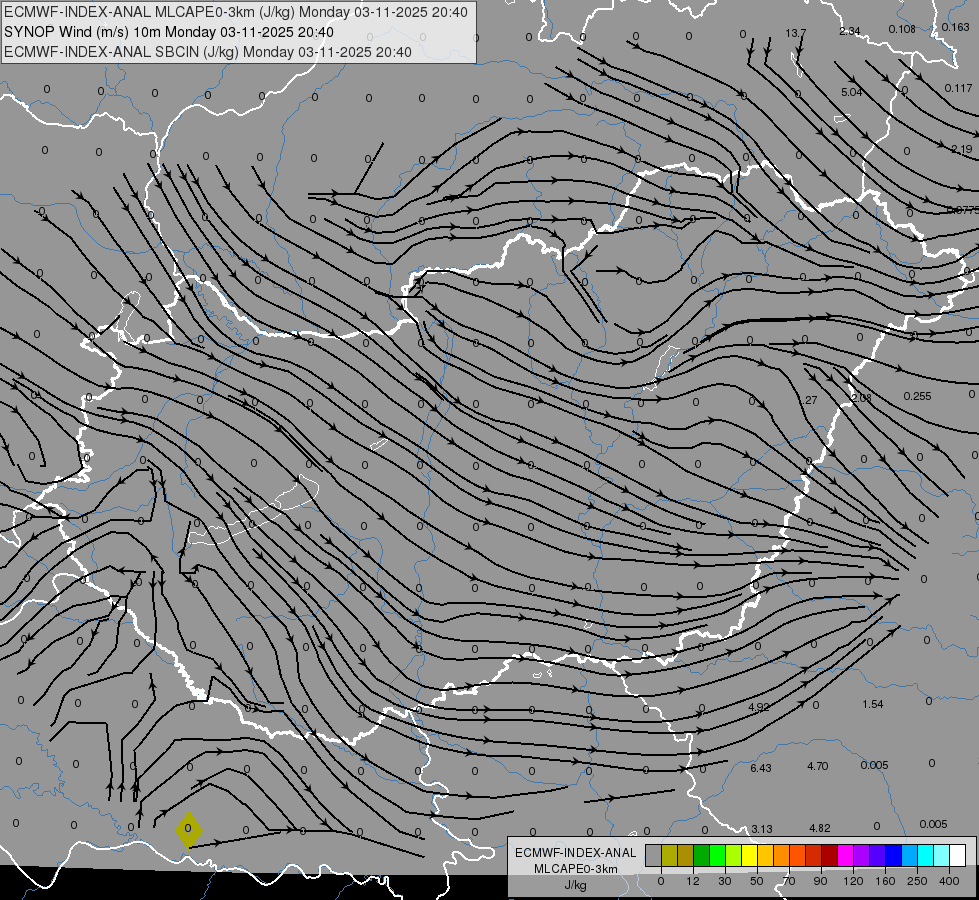Click the yellow diamond station marker
This screenshot has width=979, height=900.
tap(189, 830)
